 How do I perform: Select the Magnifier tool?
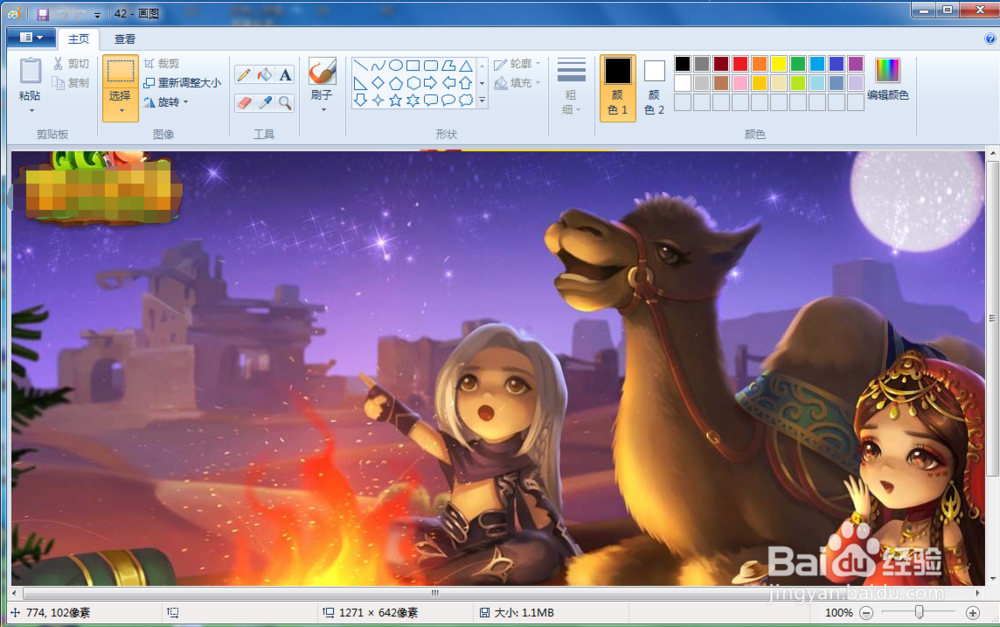click(285, 102)
